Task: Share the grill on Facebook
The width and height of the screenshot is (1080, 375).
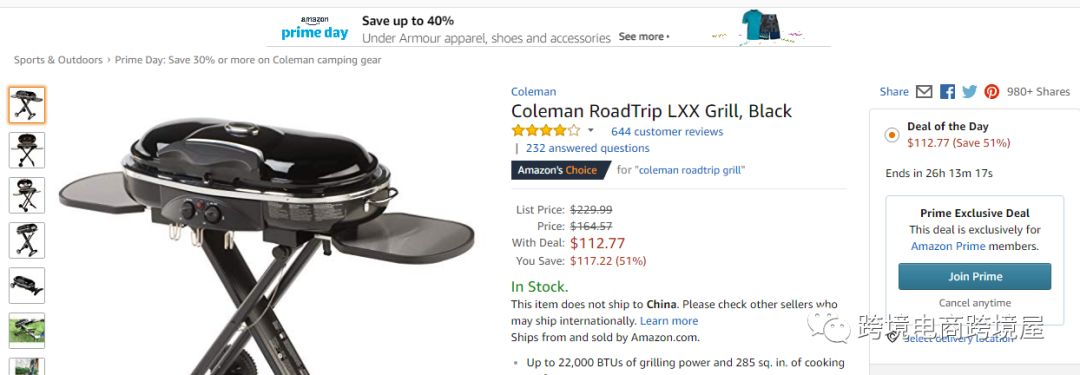Action: (948, 92)
